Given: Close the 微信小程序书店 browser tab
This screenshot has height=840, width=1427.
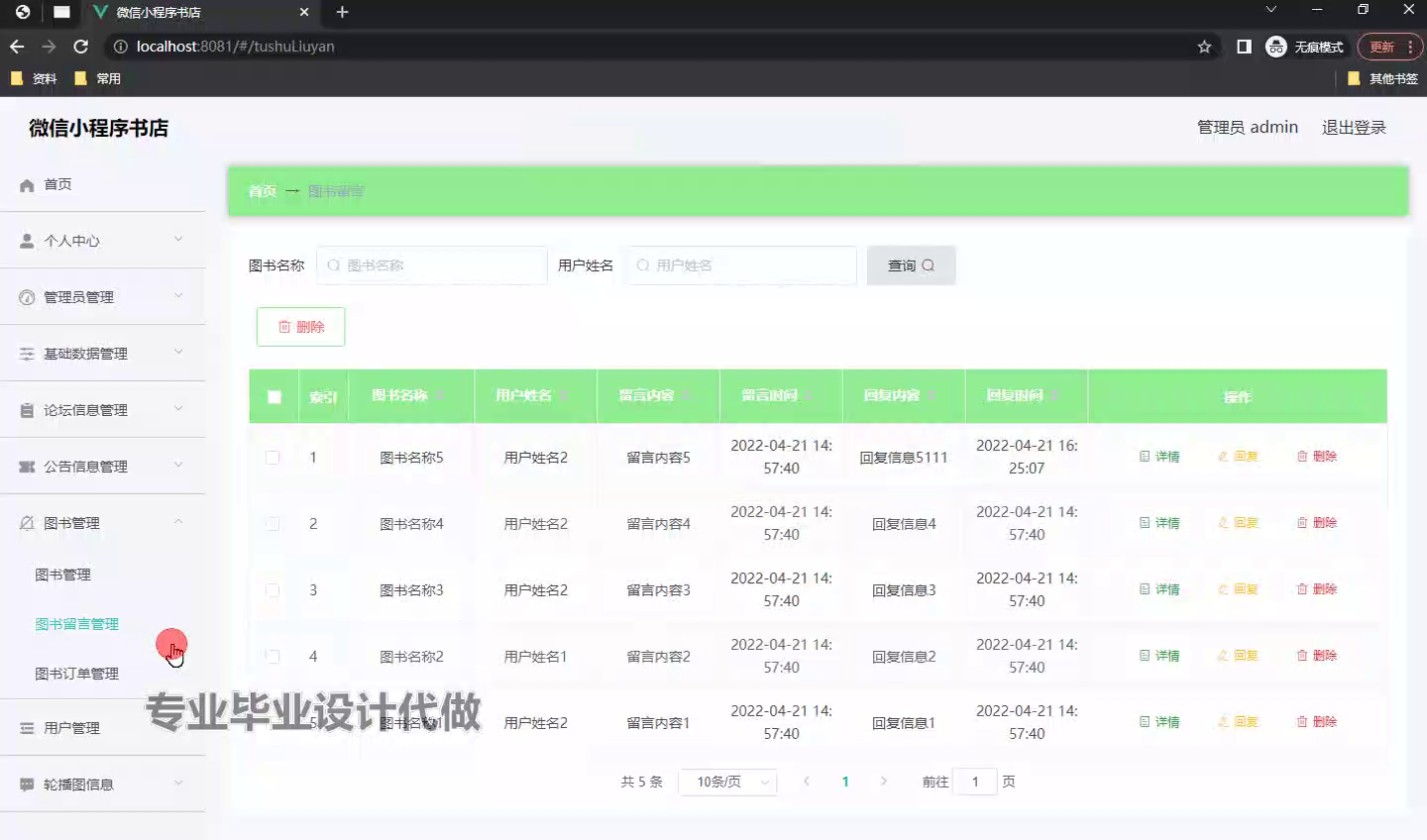Looking at the screenshot, I should point(304,12).
